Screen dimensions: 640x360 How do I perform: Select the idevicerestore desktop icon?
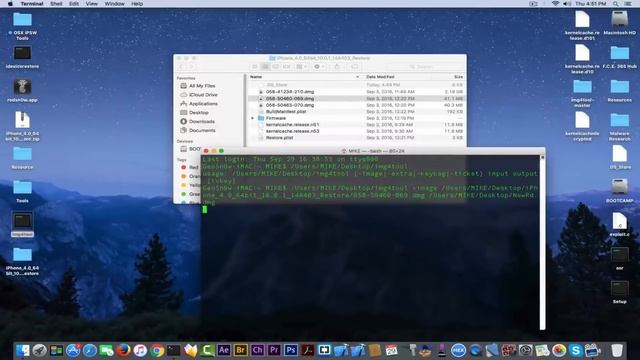coord(22,57)
